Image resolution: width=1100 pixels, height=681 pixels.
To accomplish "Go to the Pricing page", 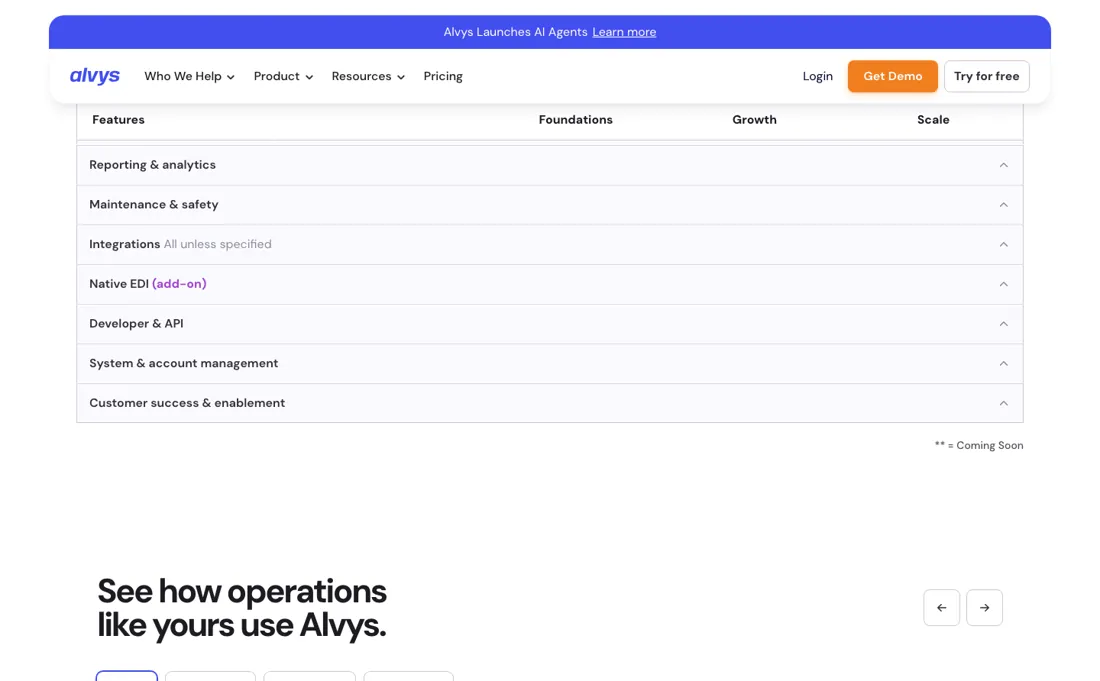I will (443, 76).
